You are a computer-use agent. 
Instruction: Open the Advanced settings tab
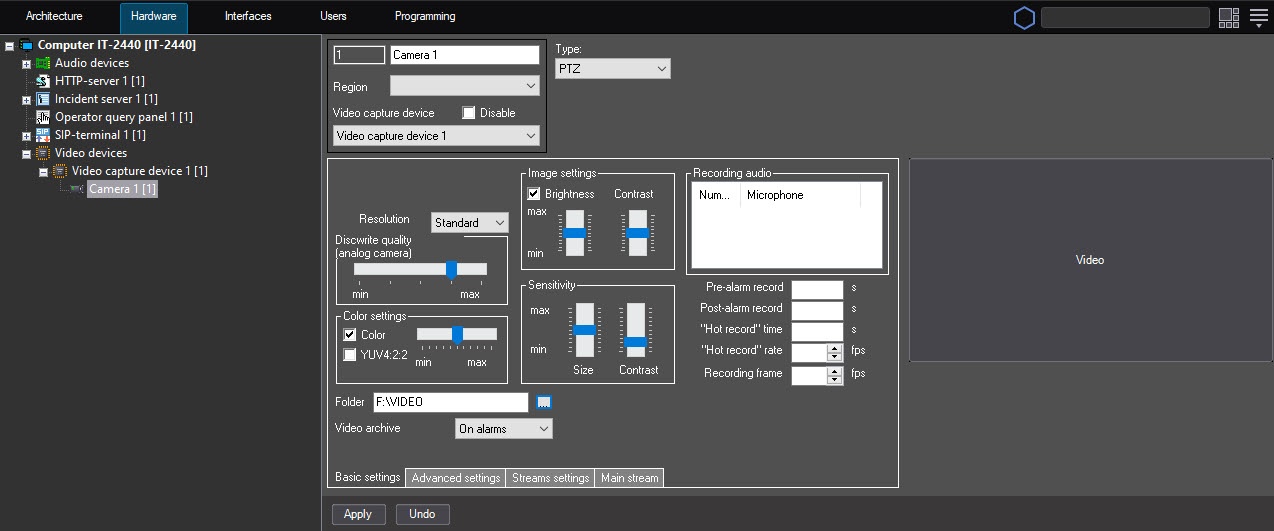[x=455, y=478]
